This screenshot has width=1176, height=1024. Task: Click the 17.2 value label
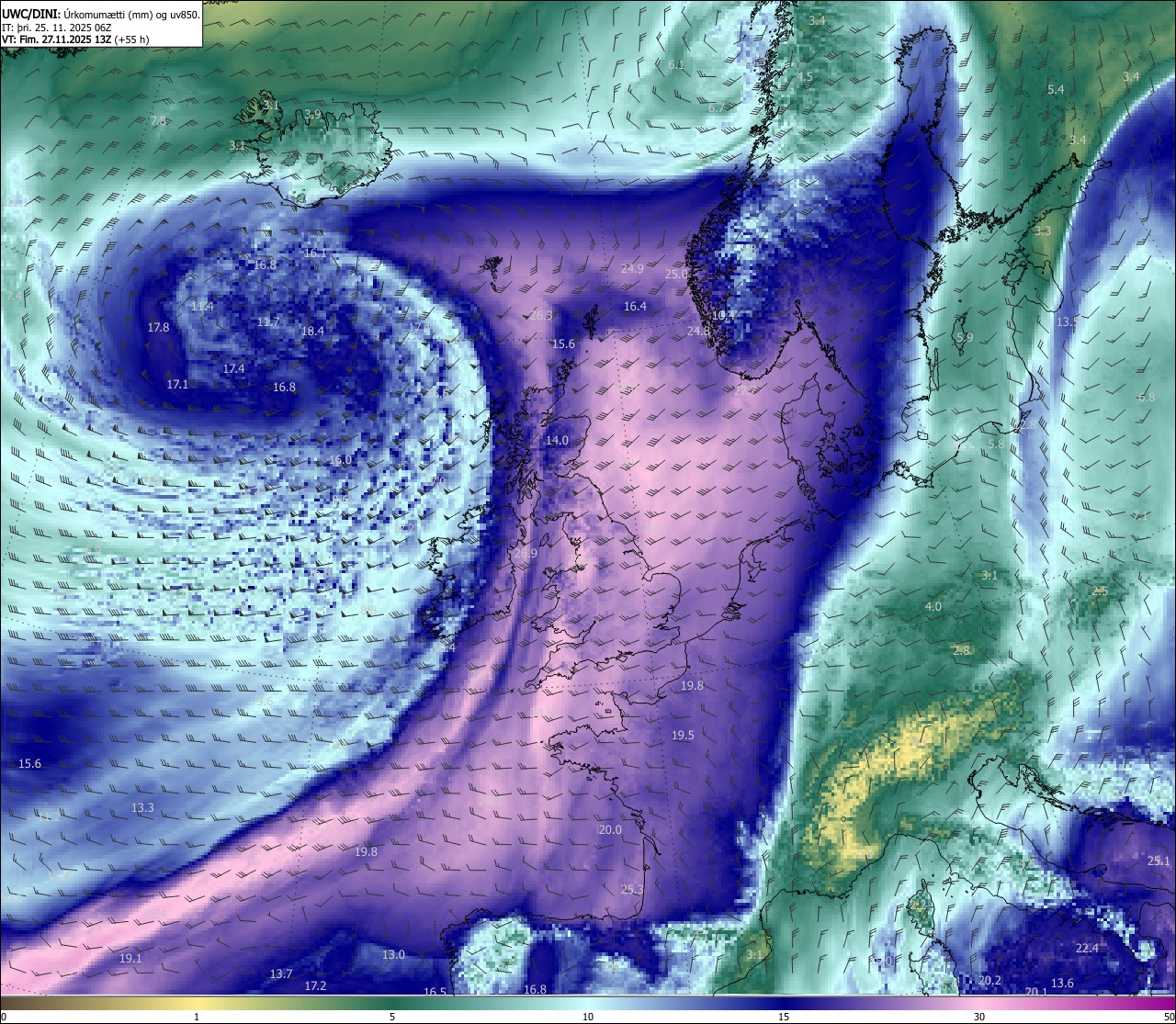(315, 986)
